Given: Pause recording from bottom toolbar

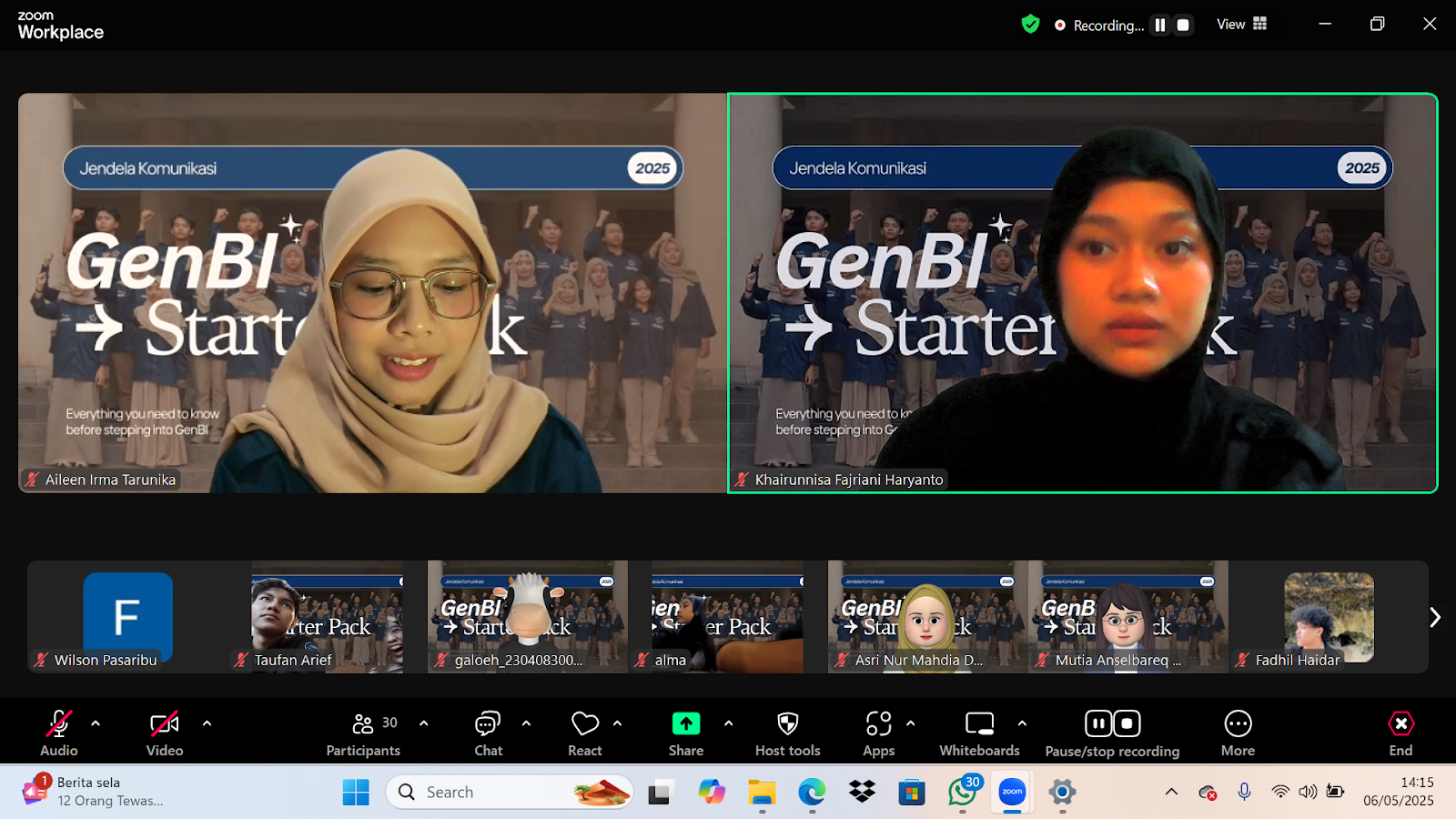Looking at the screenshot, I should click(x=1098, y=723).
